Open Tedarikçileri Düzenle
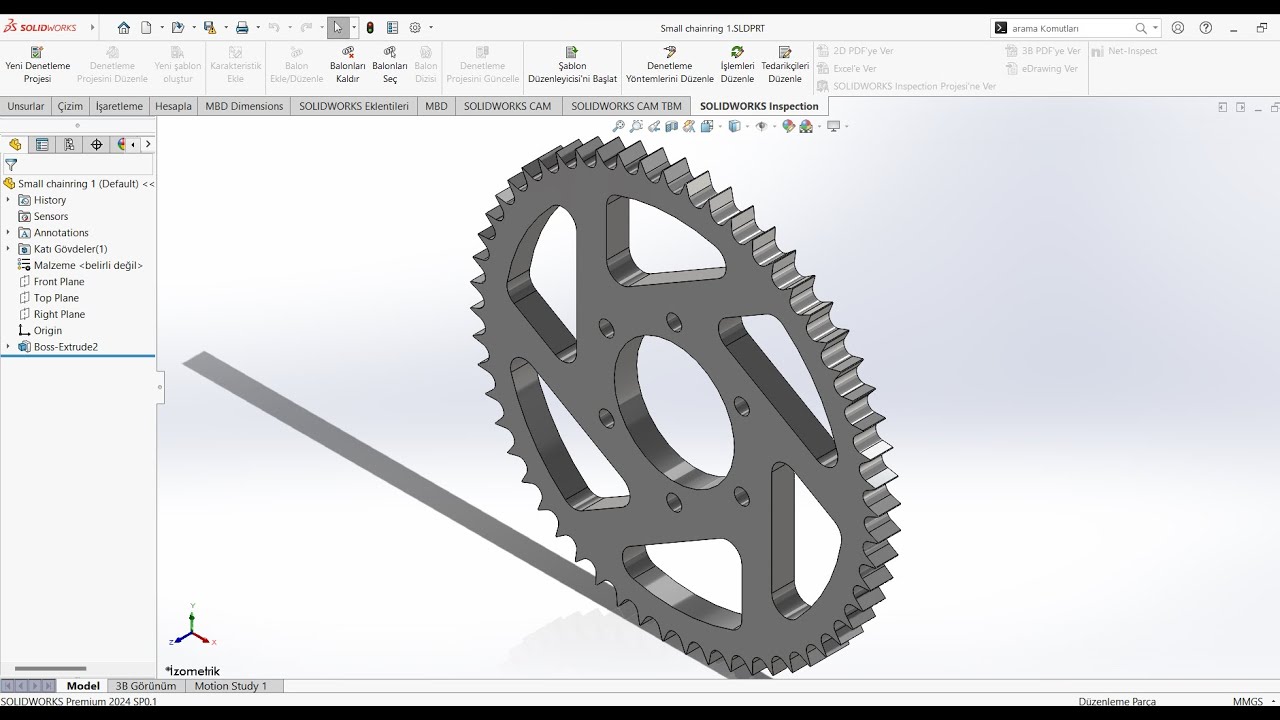This screenshot has width=1280, height=720. (x=785, y=65)
